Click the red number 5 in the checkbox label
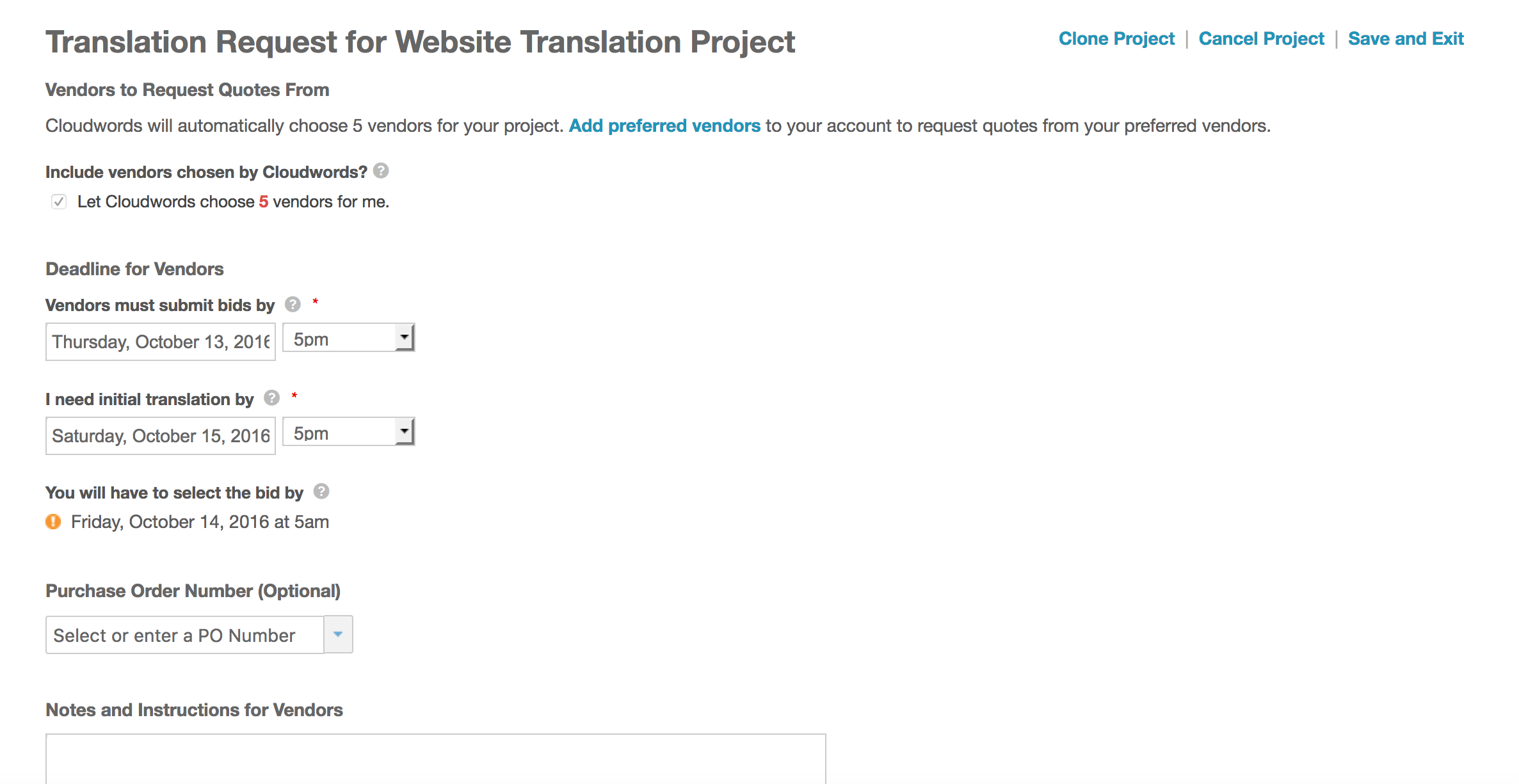The image size is (1519, 784). (x=264, y=202)
